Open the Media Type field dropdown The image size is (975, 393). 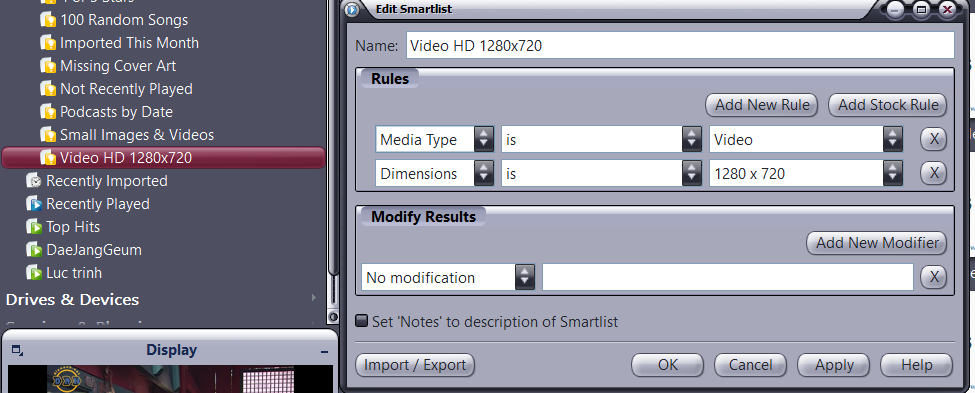tap(484, 140)
